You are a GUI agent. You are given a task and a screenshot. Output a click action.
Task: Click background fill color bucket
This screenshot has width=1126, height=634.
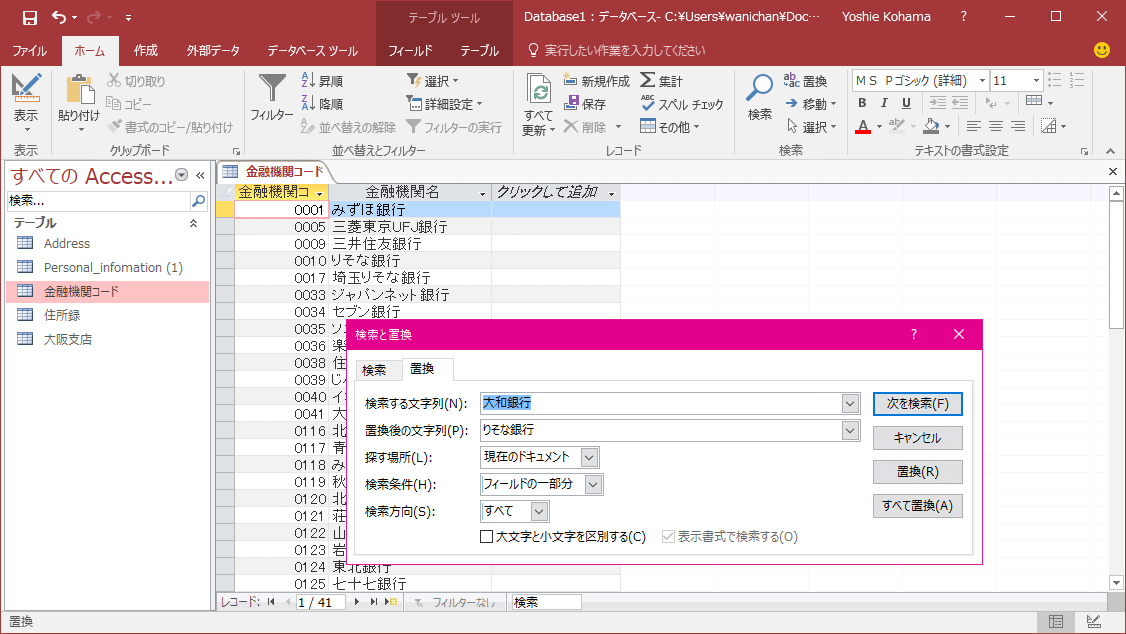click(x=931, y=126)
